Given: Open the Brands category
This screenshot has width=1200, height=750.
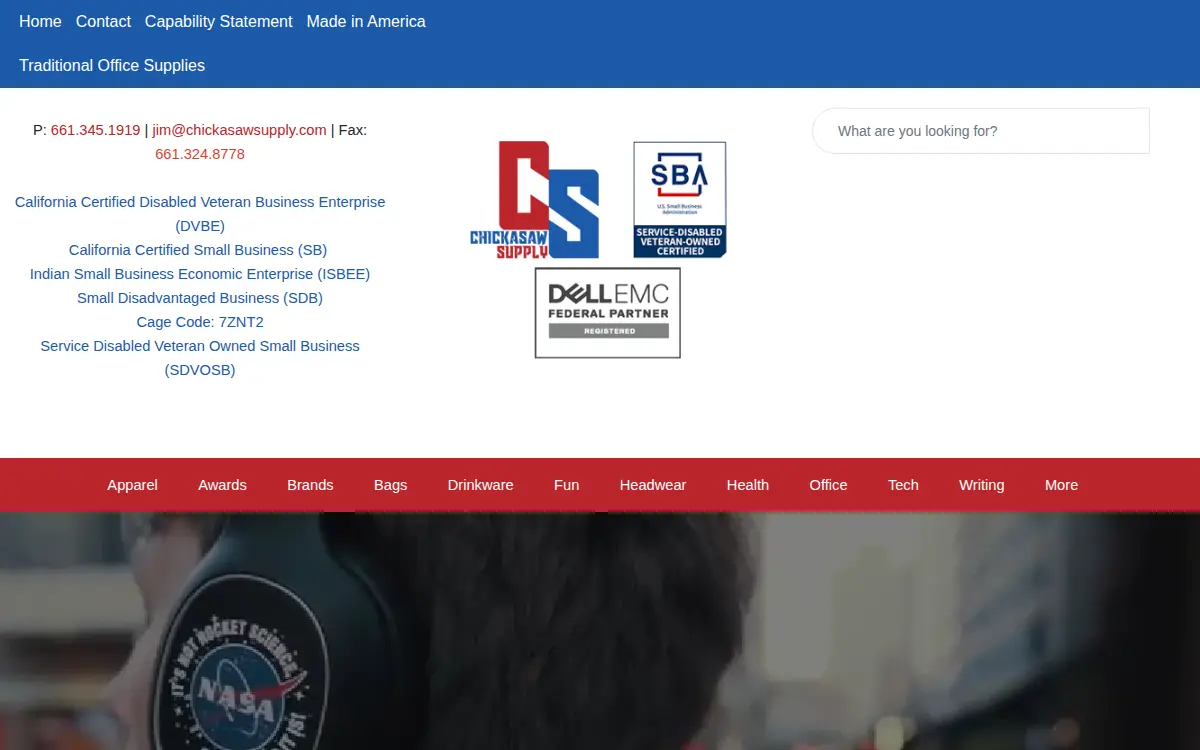Looking at the screenshot, I should [x=310, y=485].
